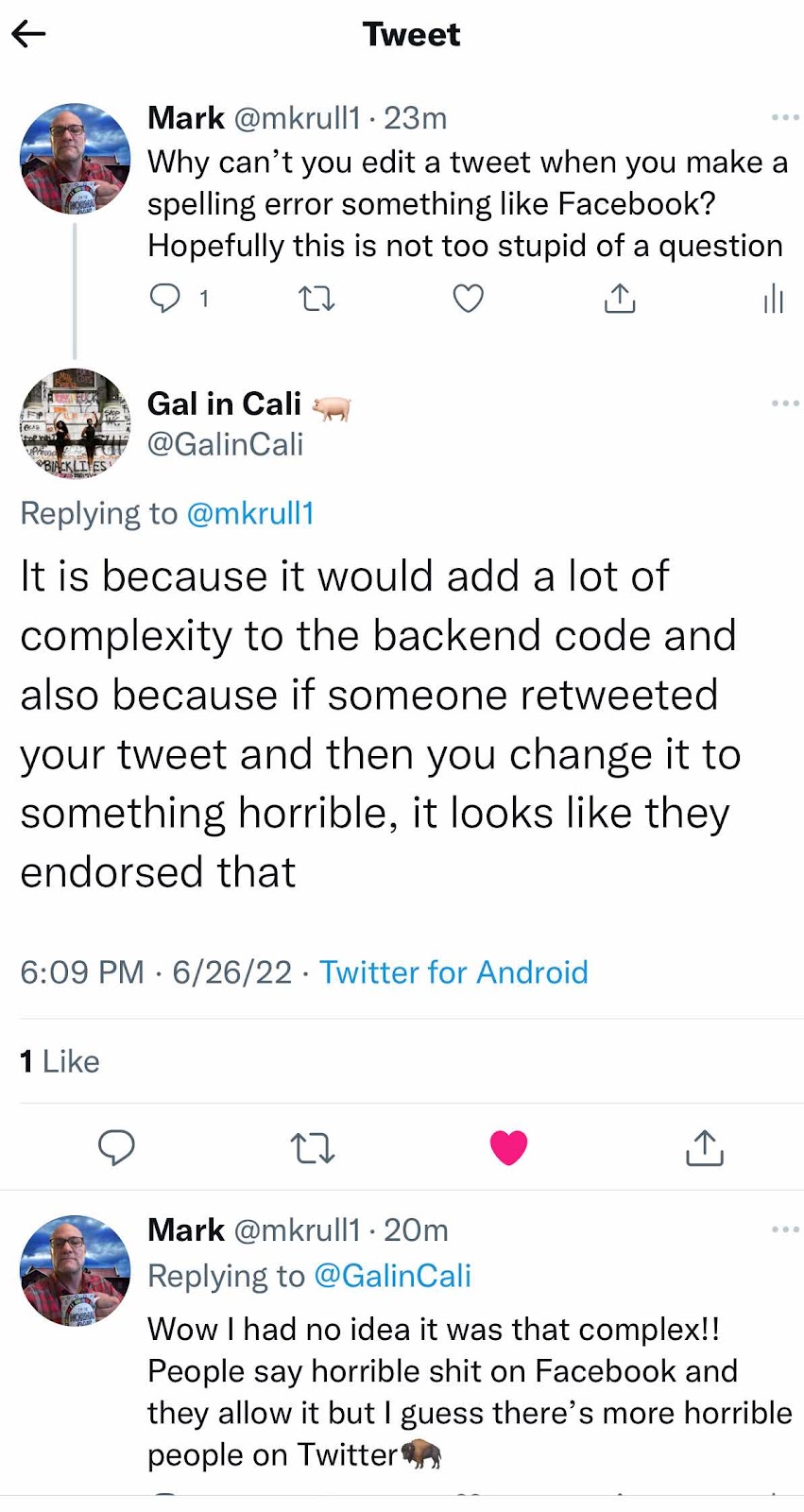804x1512 pixels.
Task: Open more options on Mark's first tweet
Action: [785, 118]
